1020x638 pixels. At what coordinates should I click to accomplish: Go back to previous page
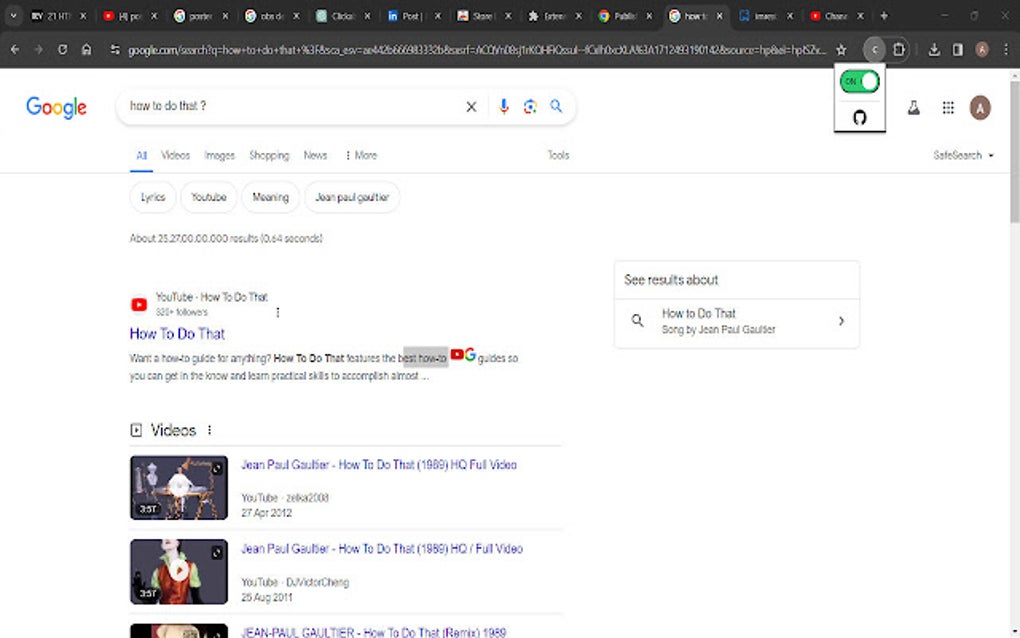pyautogui.click(x=15, y=49)
